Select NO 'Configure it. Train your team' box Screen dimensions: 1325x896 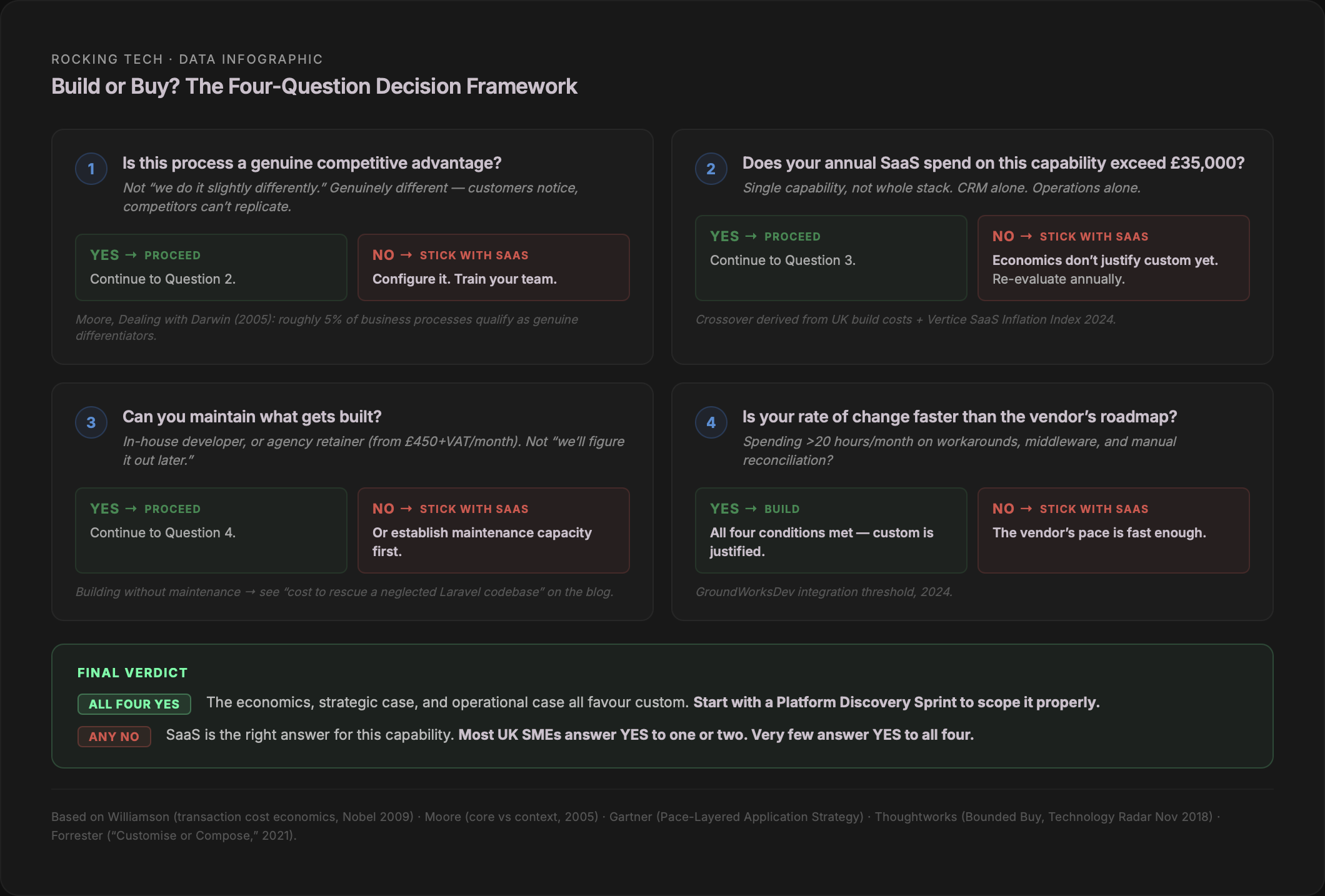pos(493,267)
